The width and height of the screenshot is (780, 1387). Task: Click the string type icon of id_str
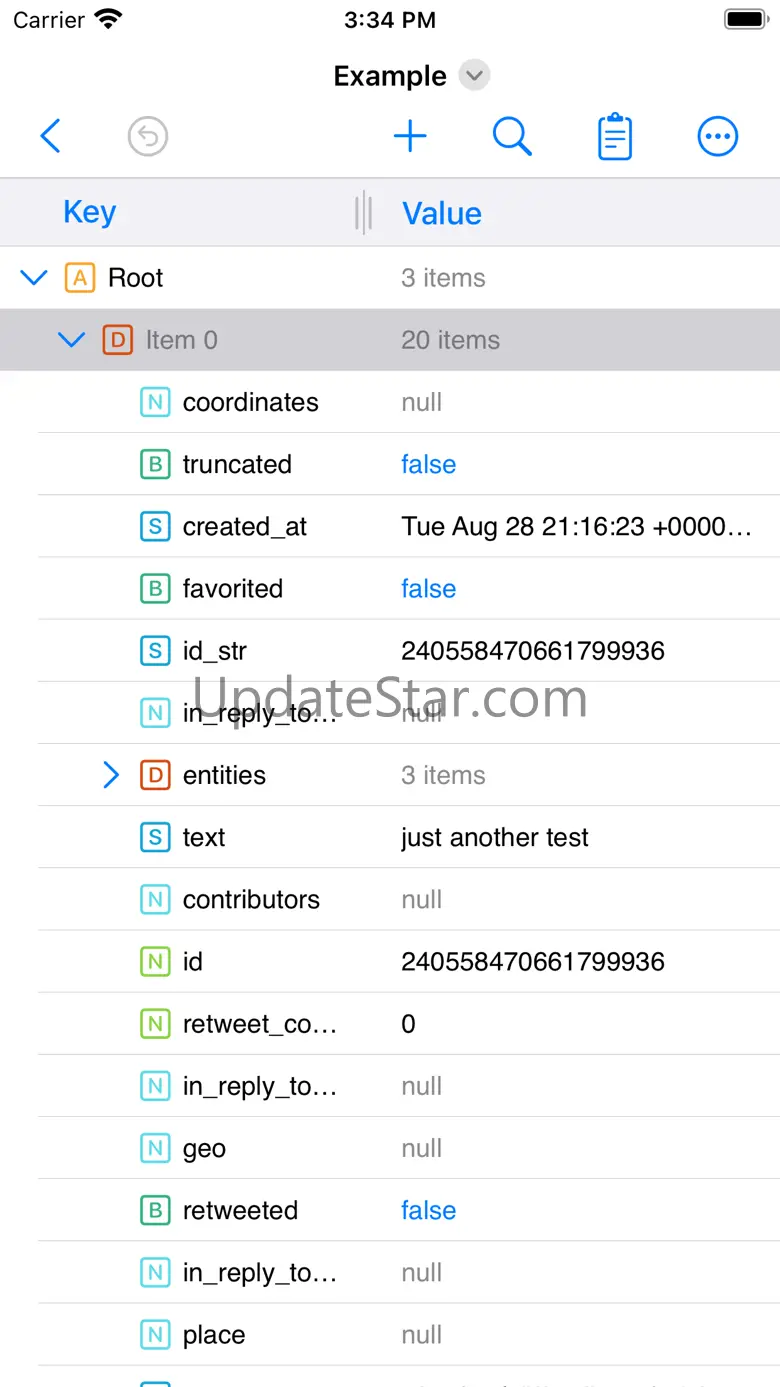coord(155,651)
